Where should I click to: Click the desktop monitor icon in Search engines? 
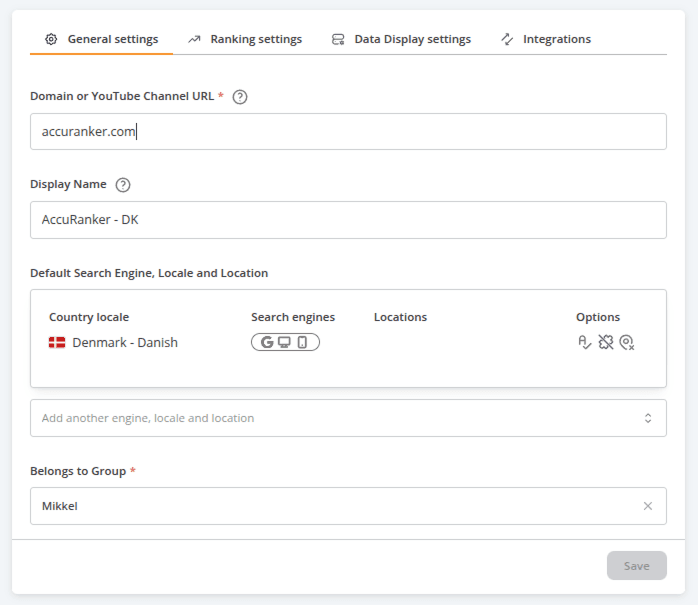pyautogui.click(x=284, y=342)
